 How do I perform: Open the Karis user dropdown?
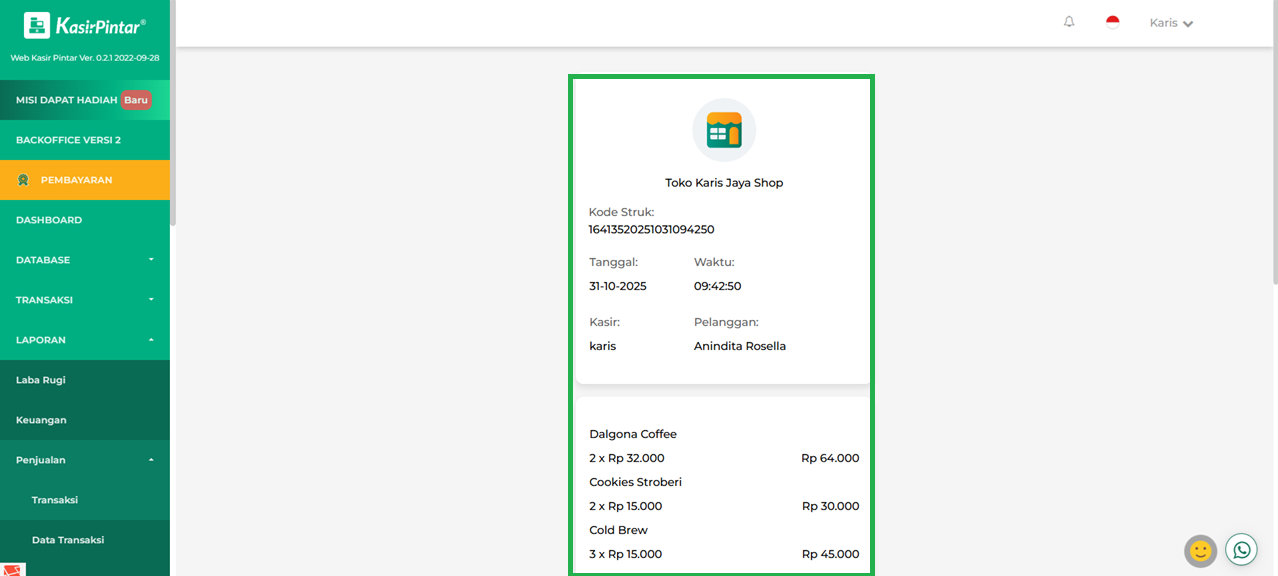point(1171,23)
